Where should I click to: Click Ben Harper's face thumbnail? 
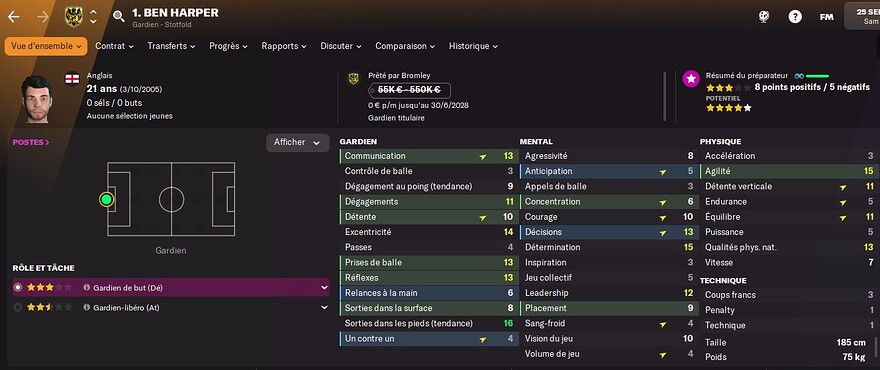39,99
